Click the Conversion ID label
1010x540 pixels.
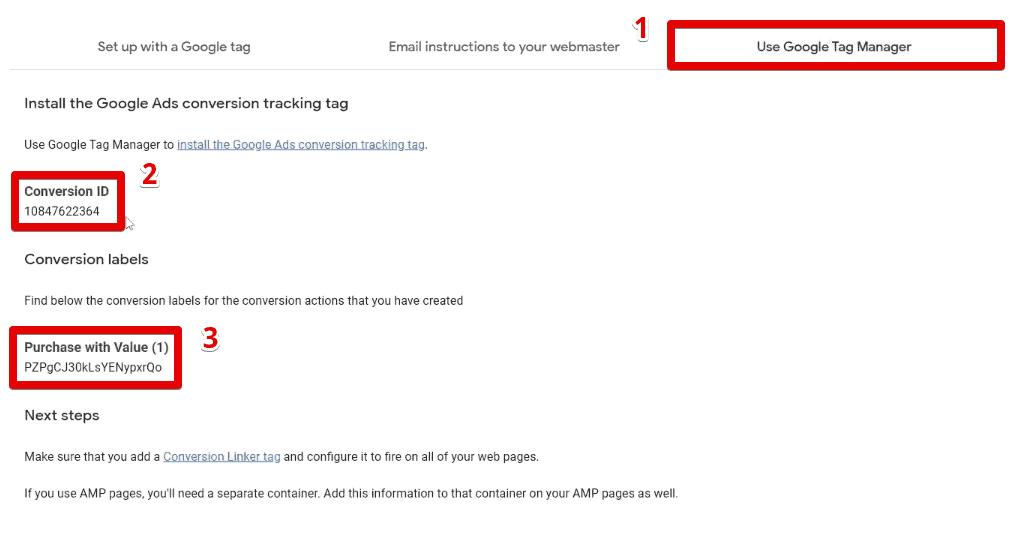[x=66, y=191]
